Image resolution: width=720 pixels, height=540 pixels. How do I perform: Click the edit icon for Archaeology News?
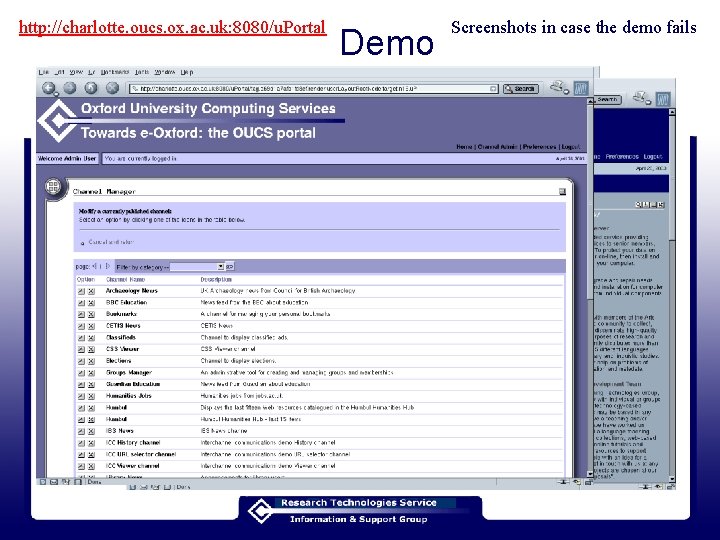pyautogui.click(x=81, y=291)
